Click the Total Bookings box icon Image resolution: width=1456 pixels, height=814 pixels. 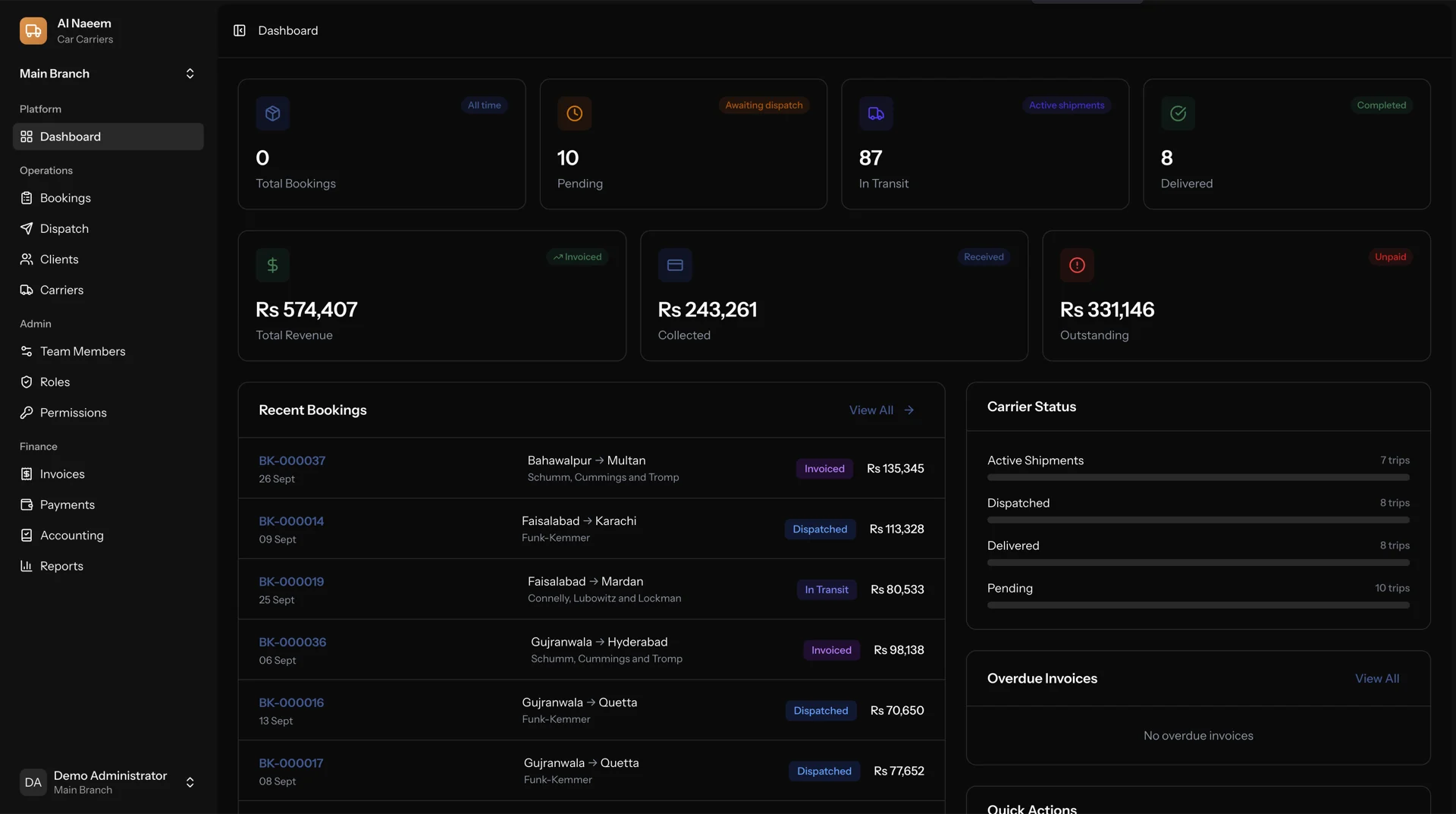click(x=272, y=113)
